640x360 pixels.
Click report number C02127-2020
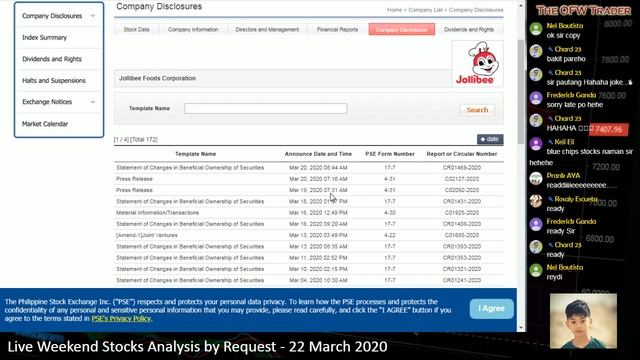tap(462, 179)
